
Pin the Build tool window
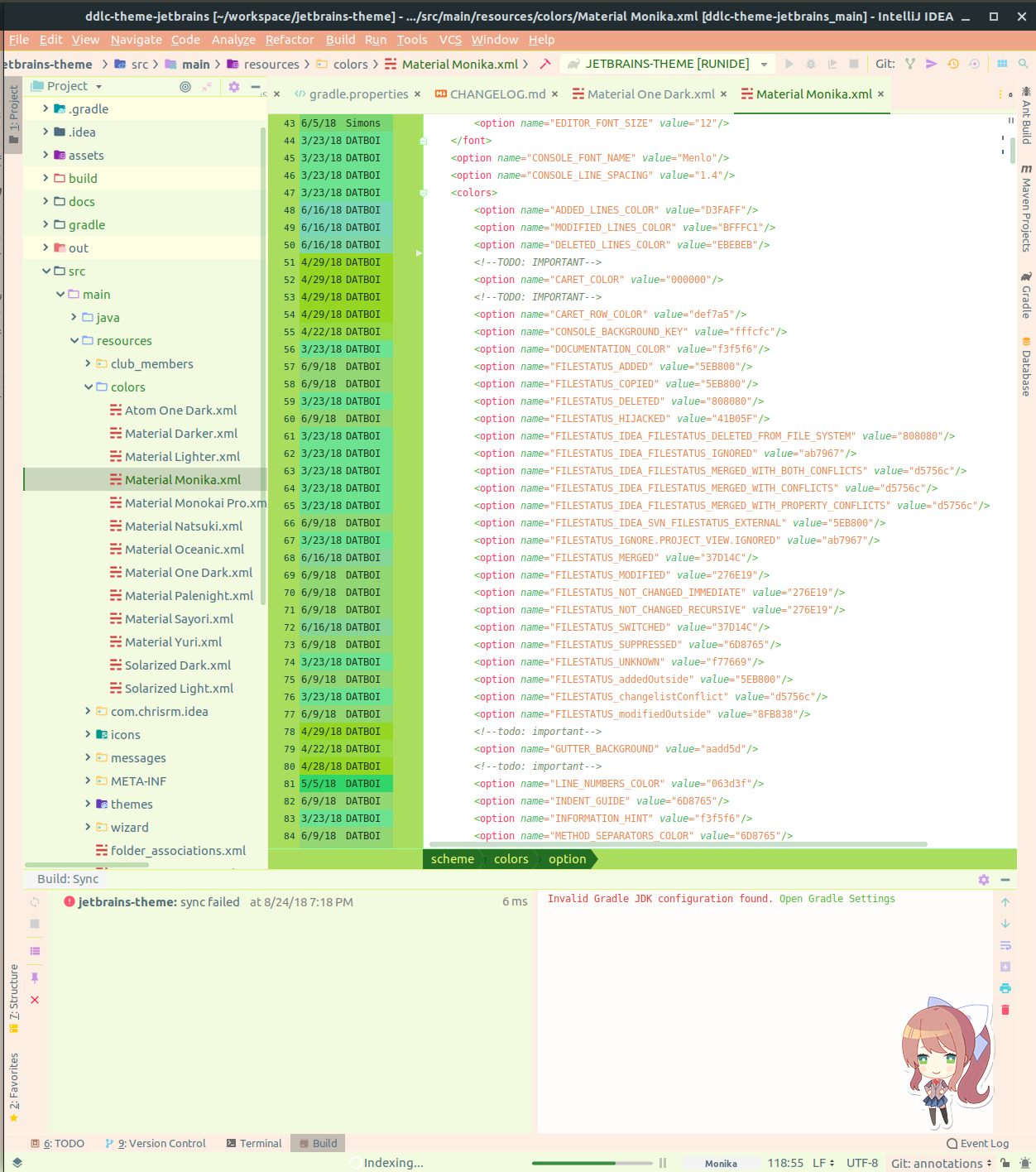(x=34, y=977)
